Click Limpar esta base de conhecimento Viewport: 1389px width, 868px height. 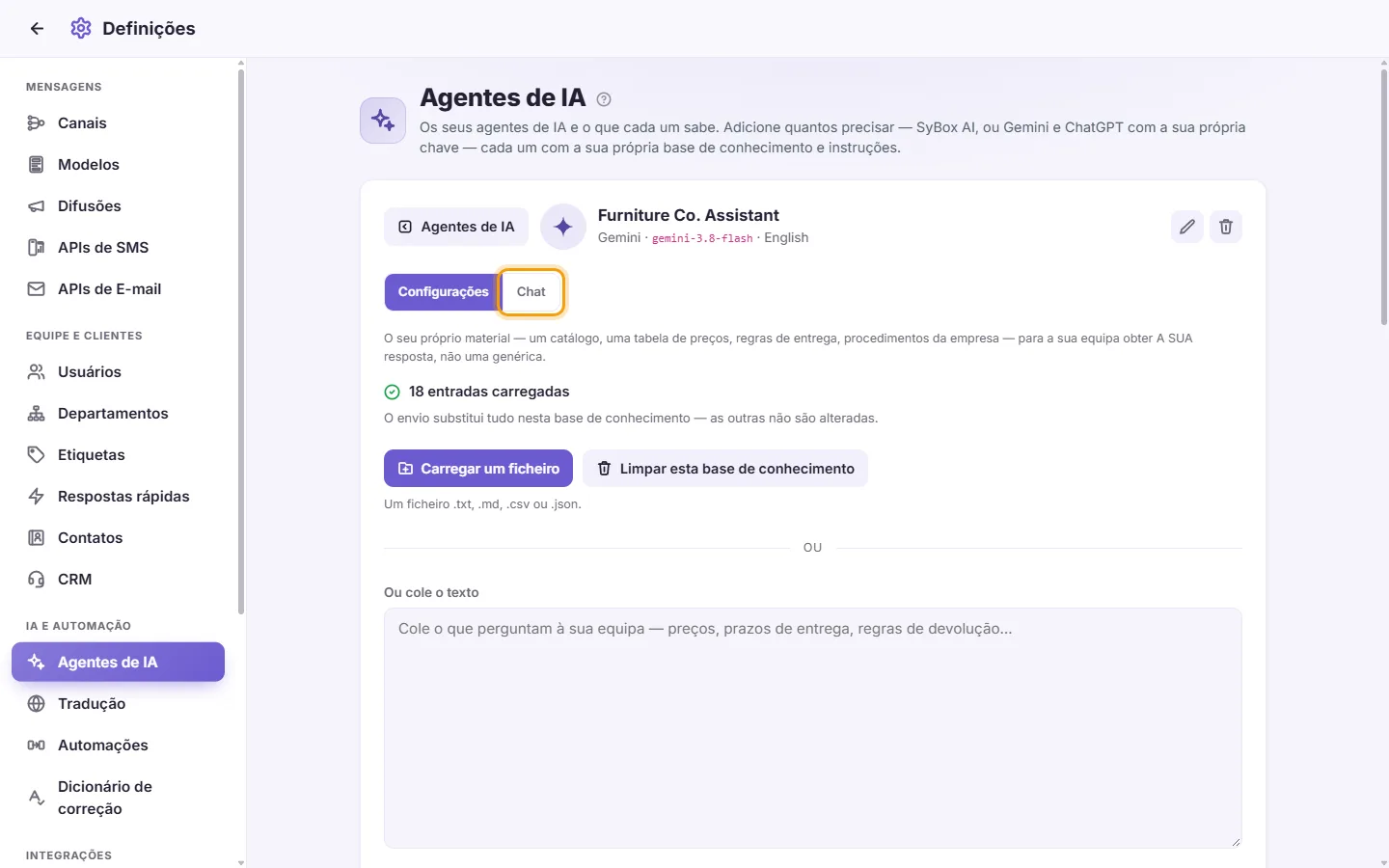[x=725, y=469]
